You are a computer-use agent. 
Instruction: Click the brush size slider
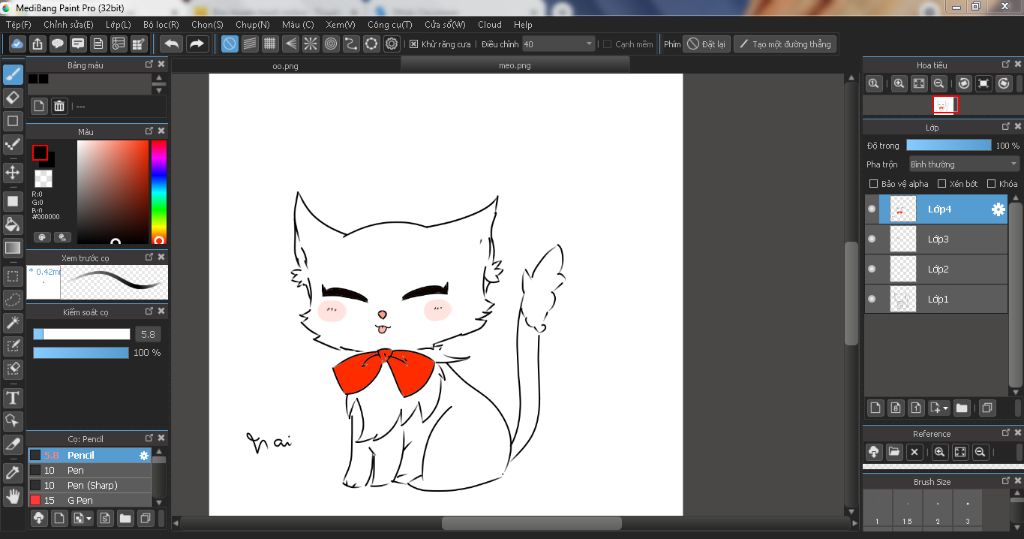(82, 335)
